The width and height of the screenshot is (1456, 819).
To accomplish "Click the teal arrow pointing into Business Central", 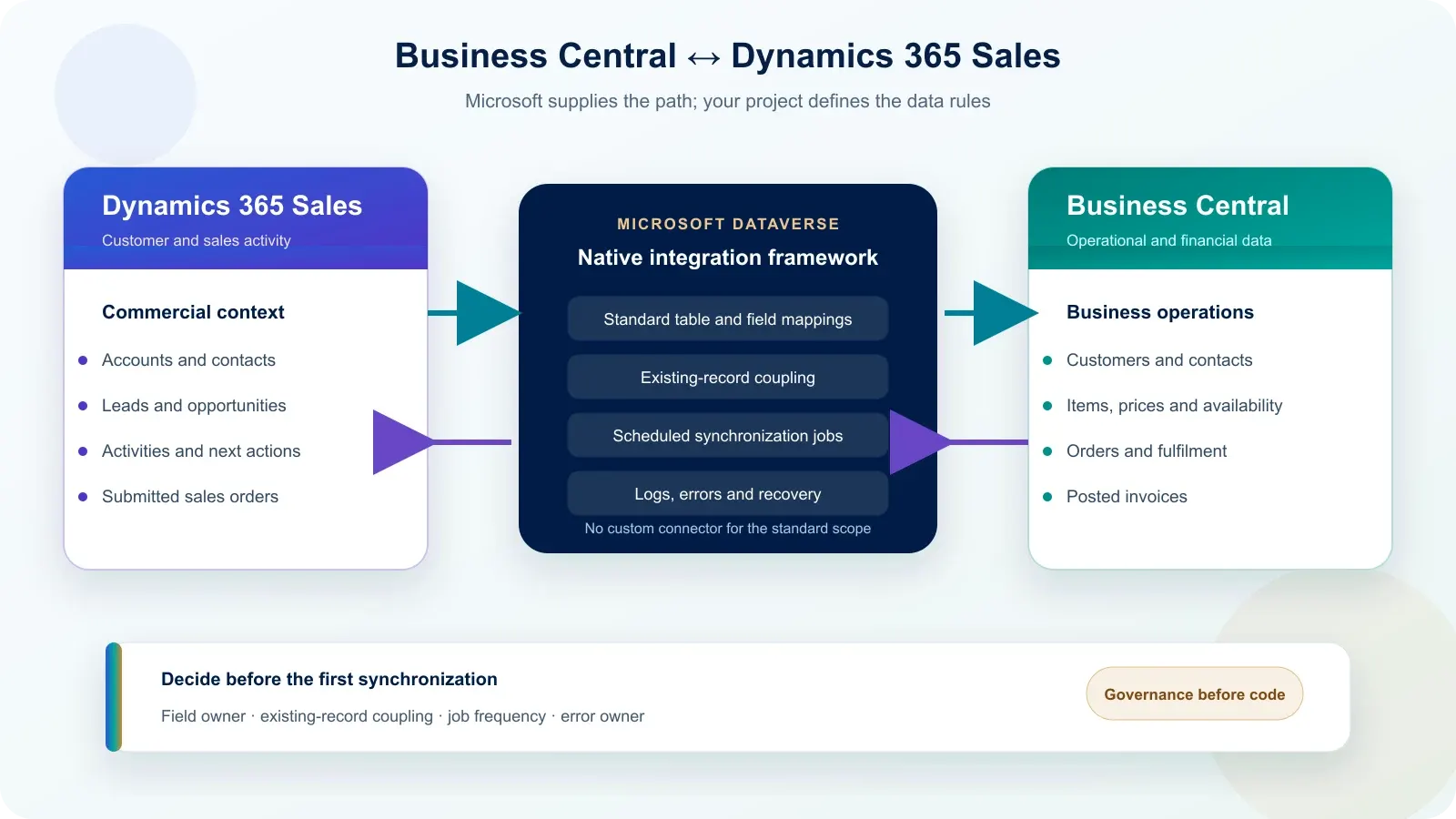I will click(991, 313).
